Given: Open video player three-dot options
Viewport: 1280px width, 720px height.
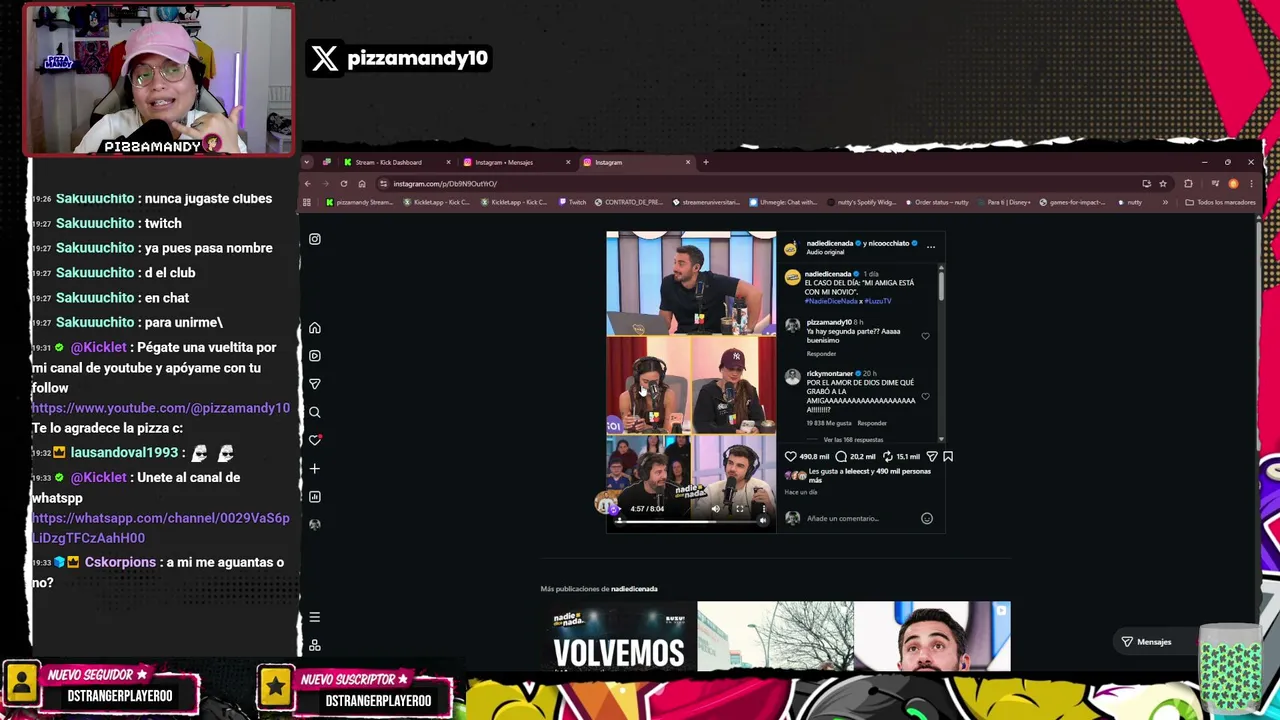Looking at the screenshot, I should (x=763, y=508).
